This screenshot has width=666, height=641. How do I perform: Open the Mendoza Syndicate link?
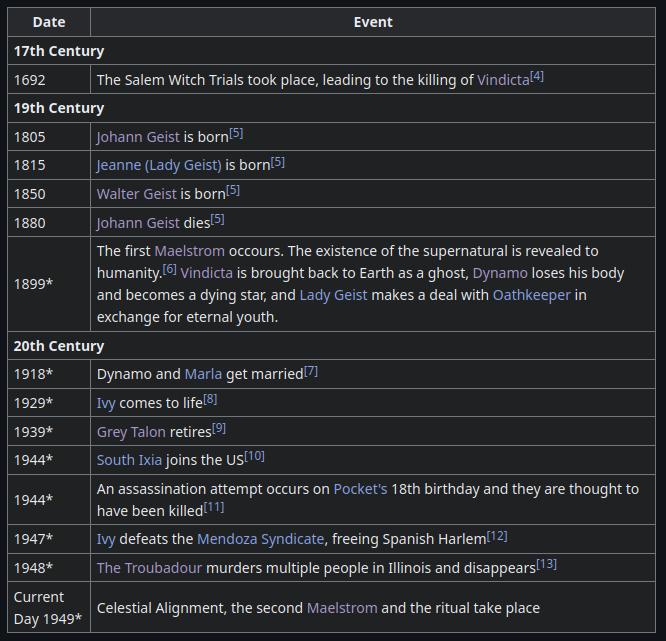260,539
